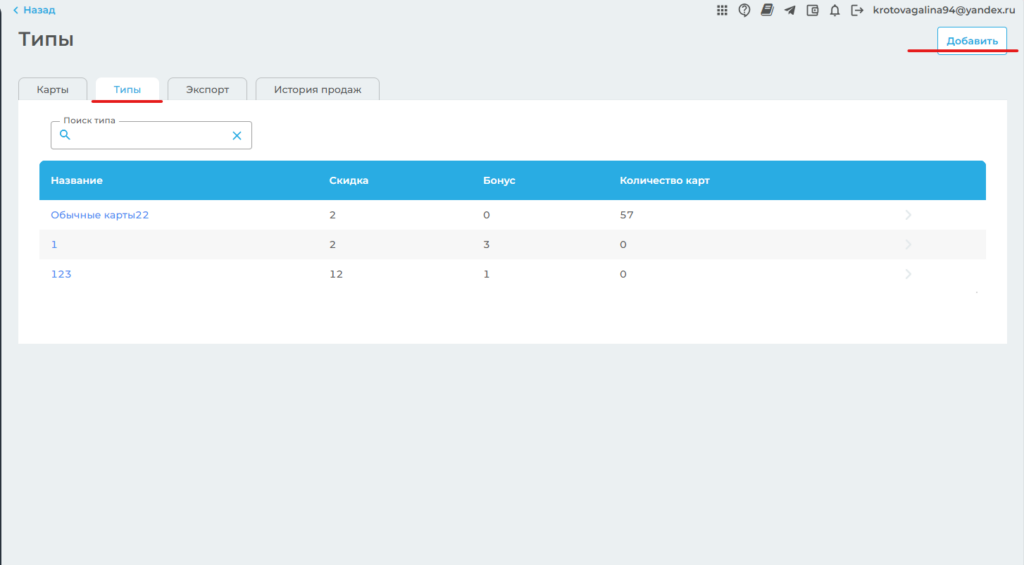
Task: Click the Telegram paper plane icon
Action: click(790, 10)
